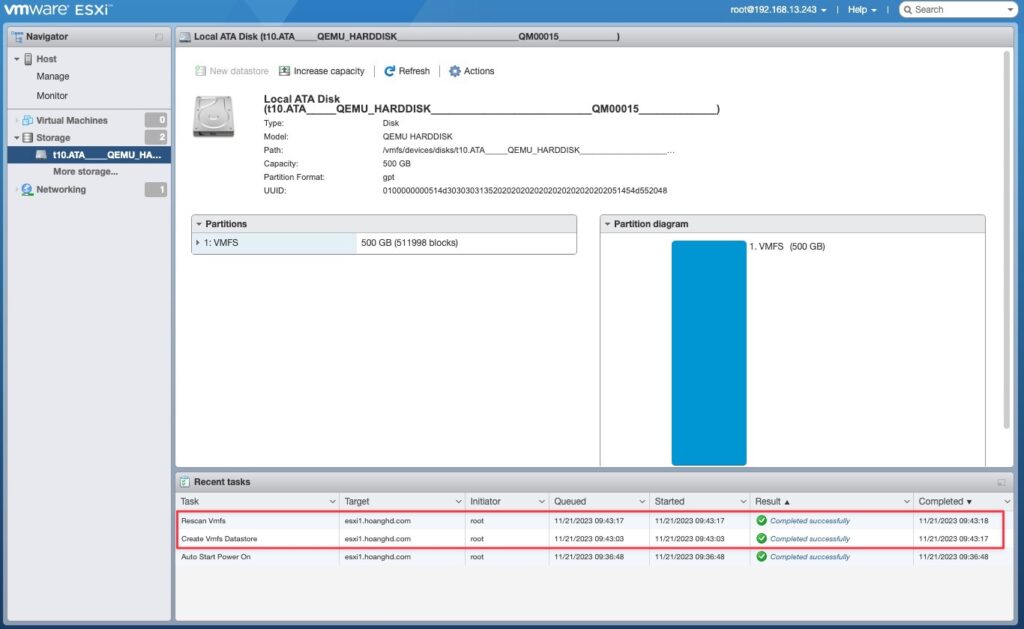The height and width of the screenshot is (629, 1024).
Task: Click the disk icon in title bar
Action: point(185,37)
